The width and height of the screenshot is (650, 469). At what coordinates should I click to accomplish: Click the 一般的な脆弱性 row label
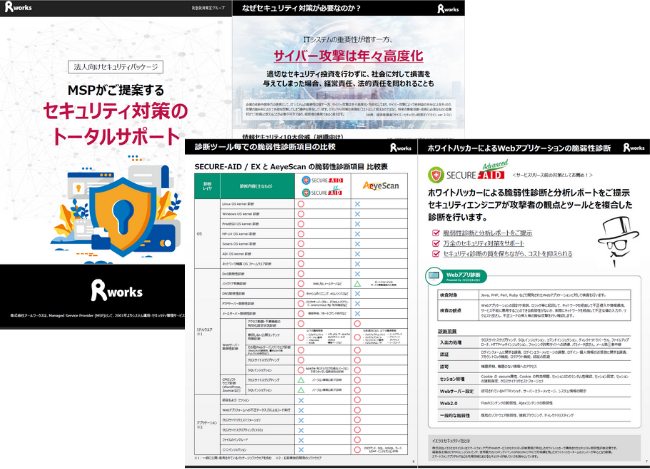455,415
